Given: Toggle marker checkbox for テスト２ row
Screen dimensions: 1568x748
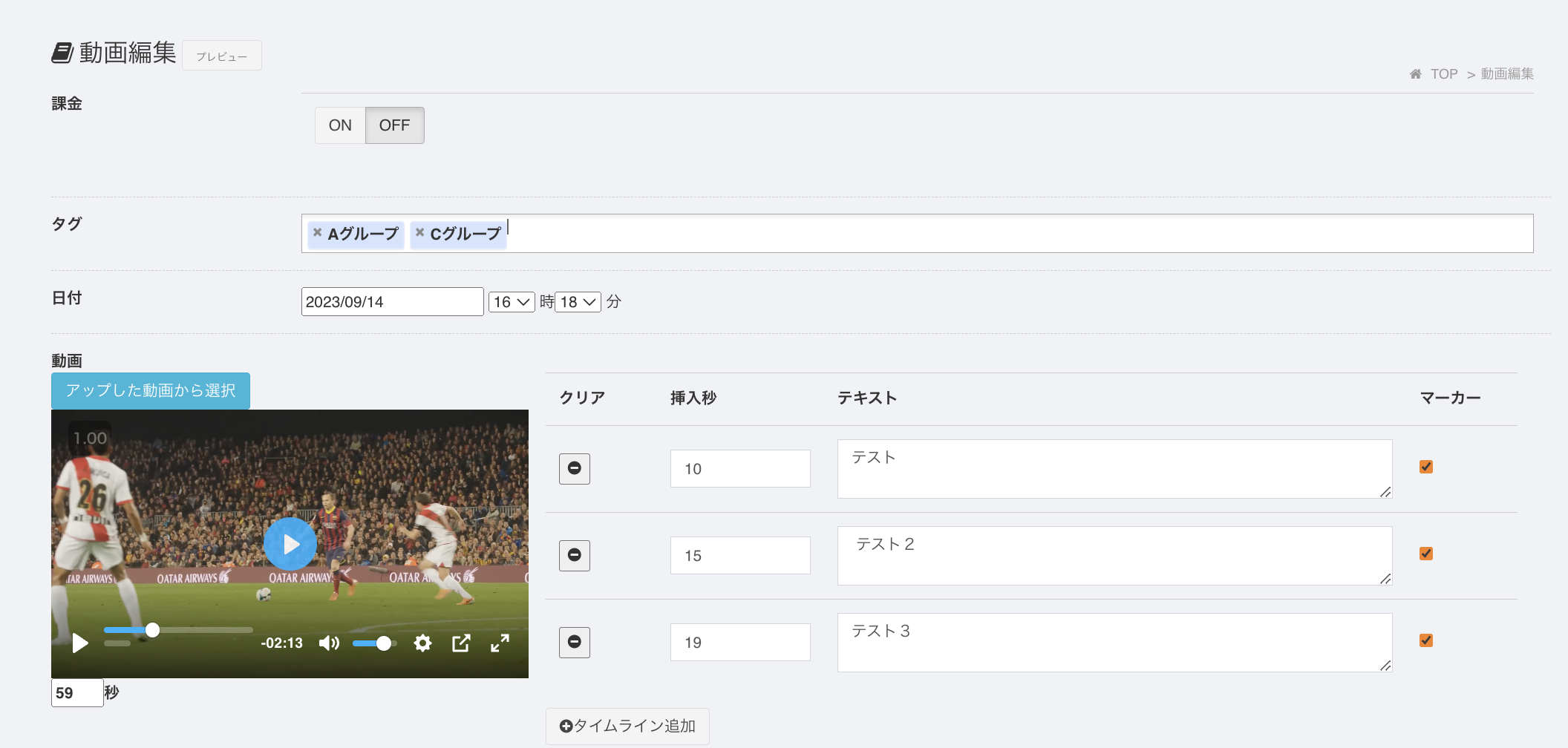Looking at the screenshot, I should pyautogui.click(x=1426, y=554).
